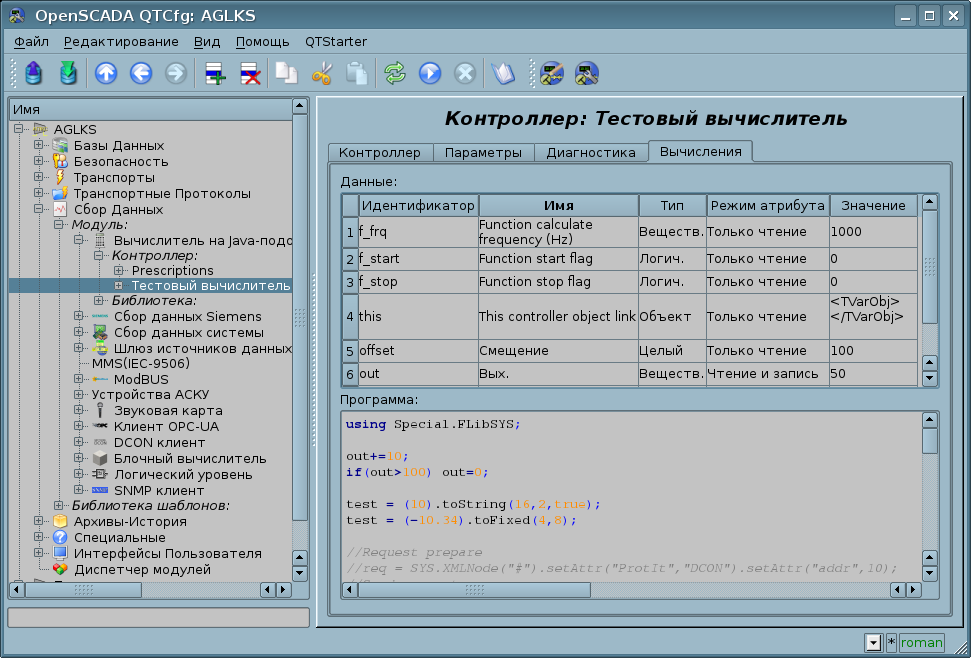Expand the Prescriptions controller node

tap(118, 271)
